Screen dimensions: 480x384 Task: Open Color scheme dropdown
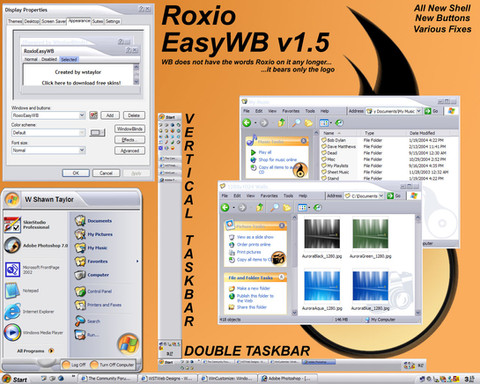pyautogui.click(x=82, y=133)
